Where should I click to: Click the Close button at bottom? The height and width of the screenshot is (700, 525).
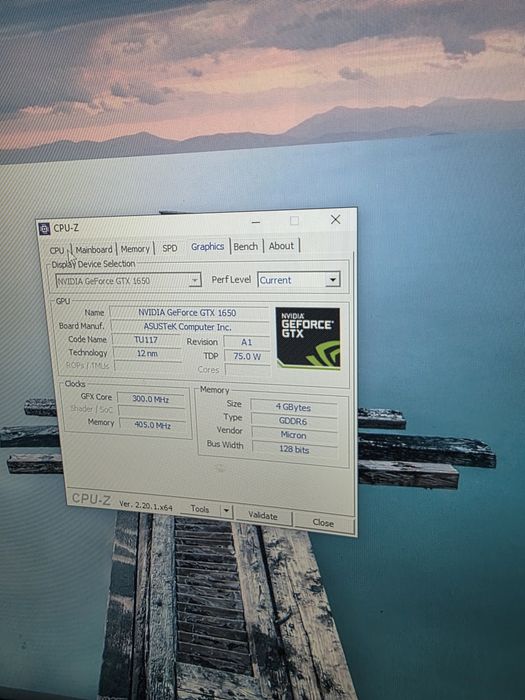pos(323,522)
